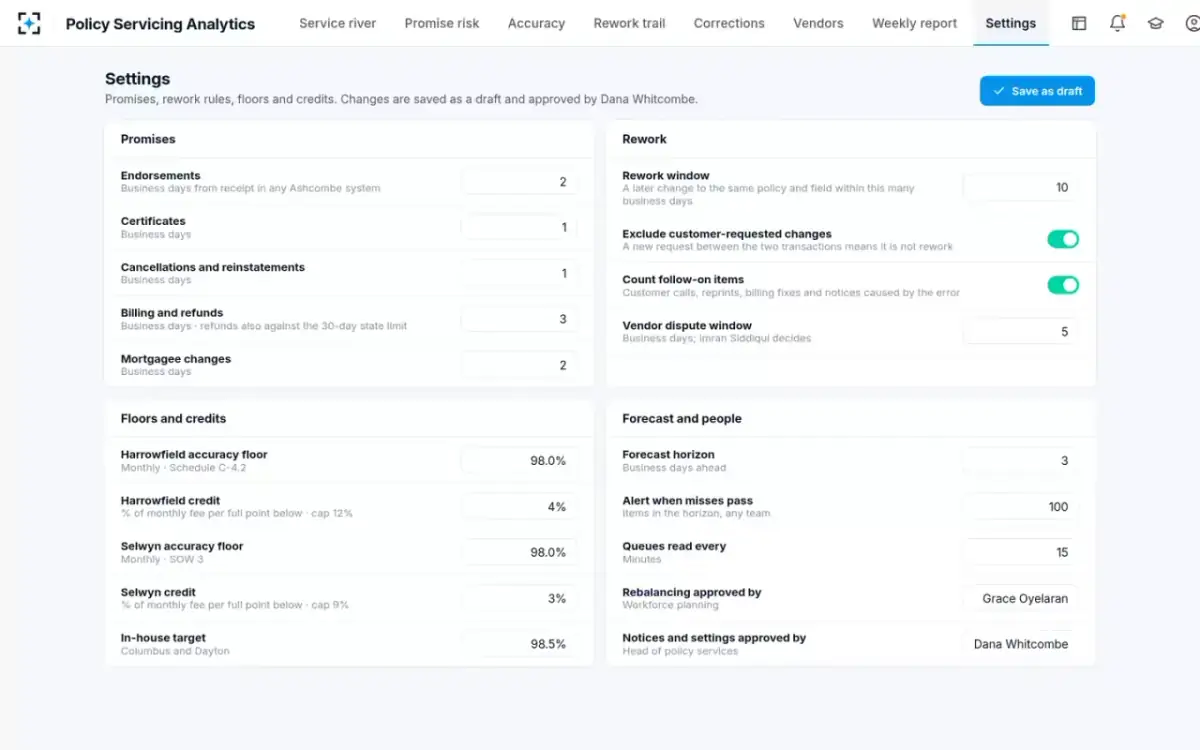
Task: Click the Harrowfield credit label
Action: 170,500
